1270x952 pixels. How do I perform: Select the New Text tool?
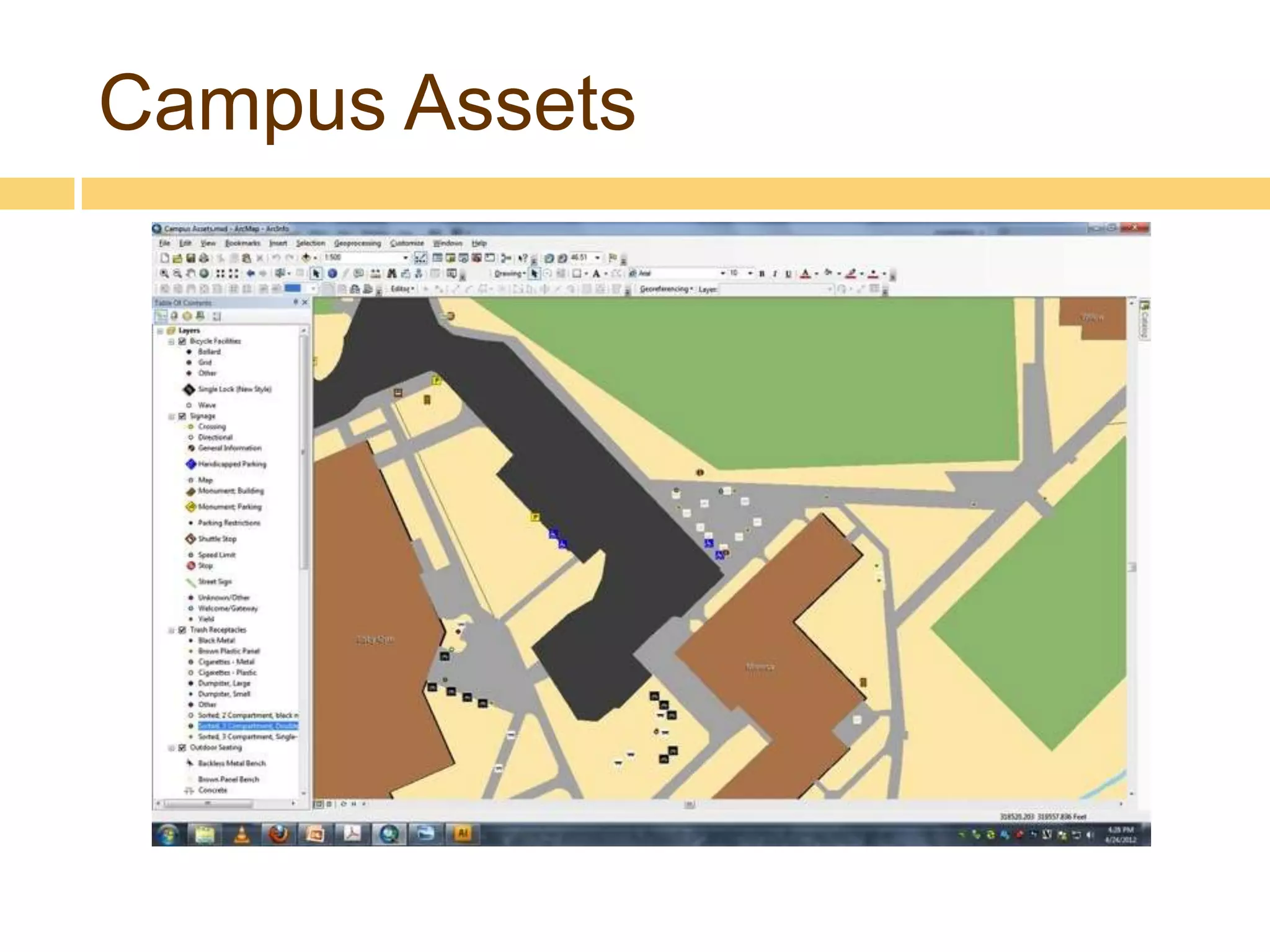tap(597, 273)
